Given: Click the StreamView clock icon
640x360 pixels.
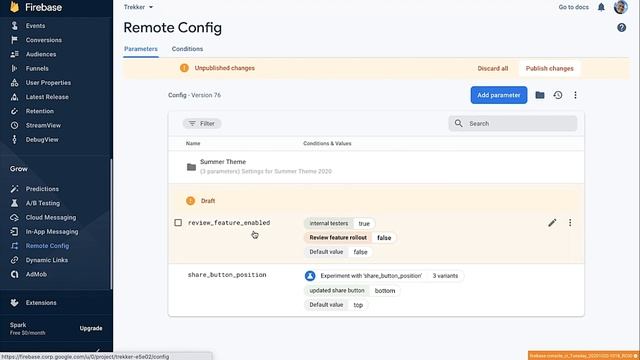Looking at the screenshot, I should pyautogui.click(x=14, y=125).
